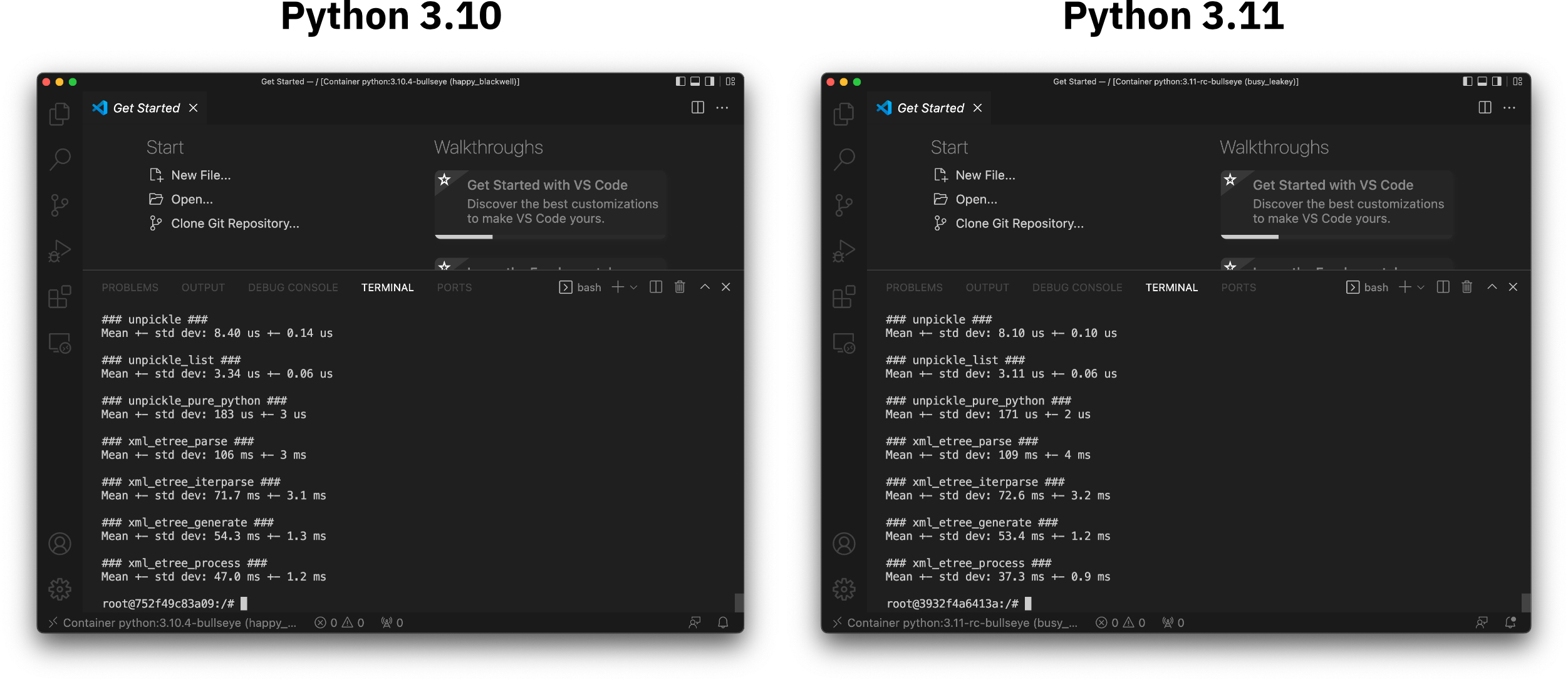Toggle the split editor layout icon
The height and width of the screenshot is (682, 1568).
tap(697, 107)
